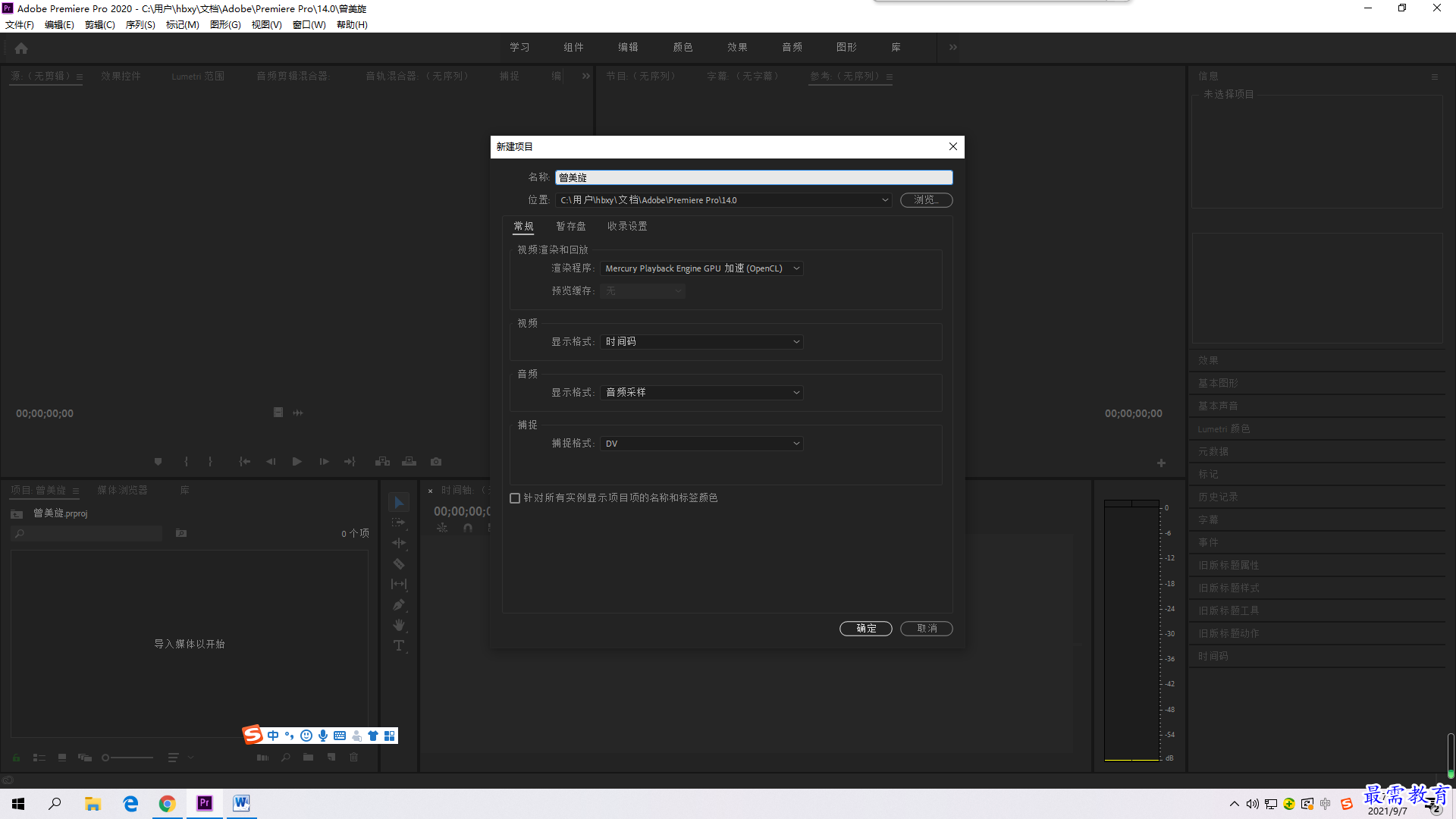The image size is (1456, 819).
Task: Open button editor plus in program monitor
Action: pyautogui.click(x=1161, y=463)
